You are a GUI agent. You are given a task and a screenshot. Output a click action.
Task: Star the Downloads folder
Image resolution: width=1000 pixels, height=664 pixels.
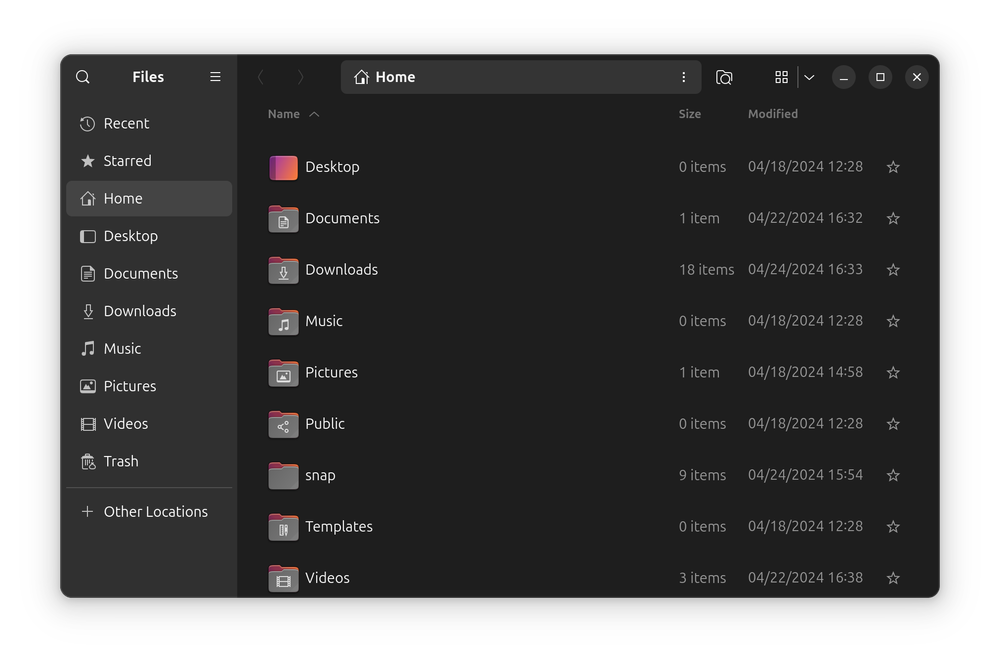[x=893, y=269]
